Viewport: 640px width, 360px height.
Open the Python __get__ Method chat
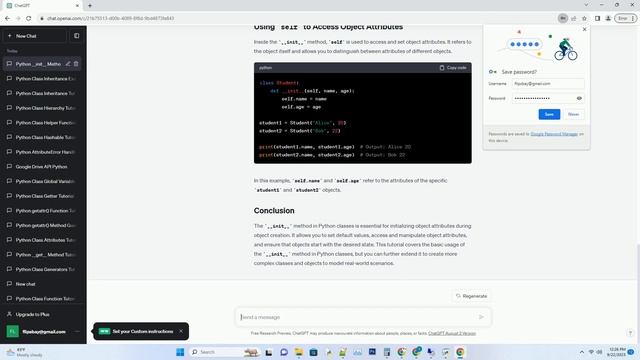pos(42,255)
